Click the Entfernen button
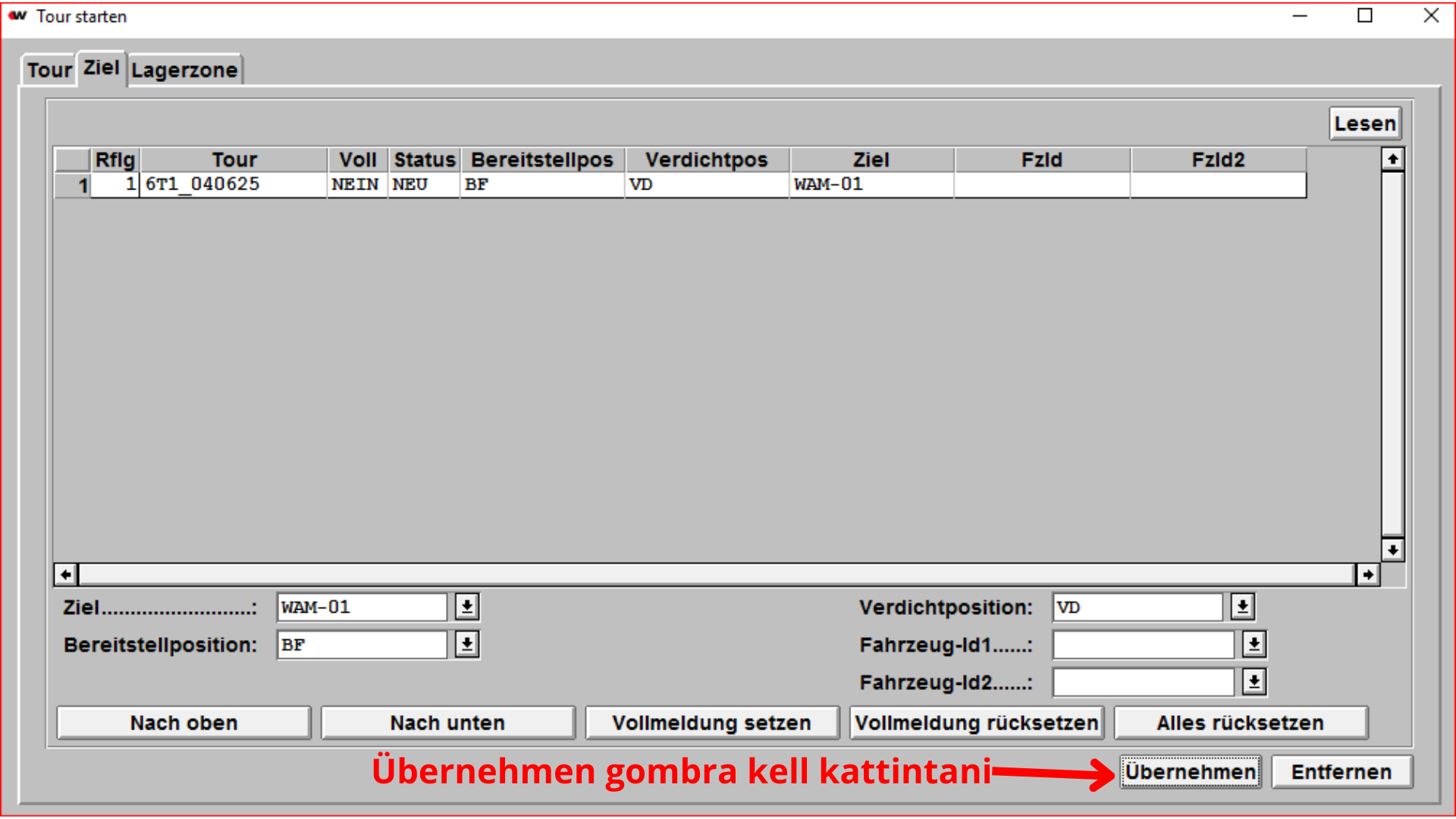 coord(1341,772)
